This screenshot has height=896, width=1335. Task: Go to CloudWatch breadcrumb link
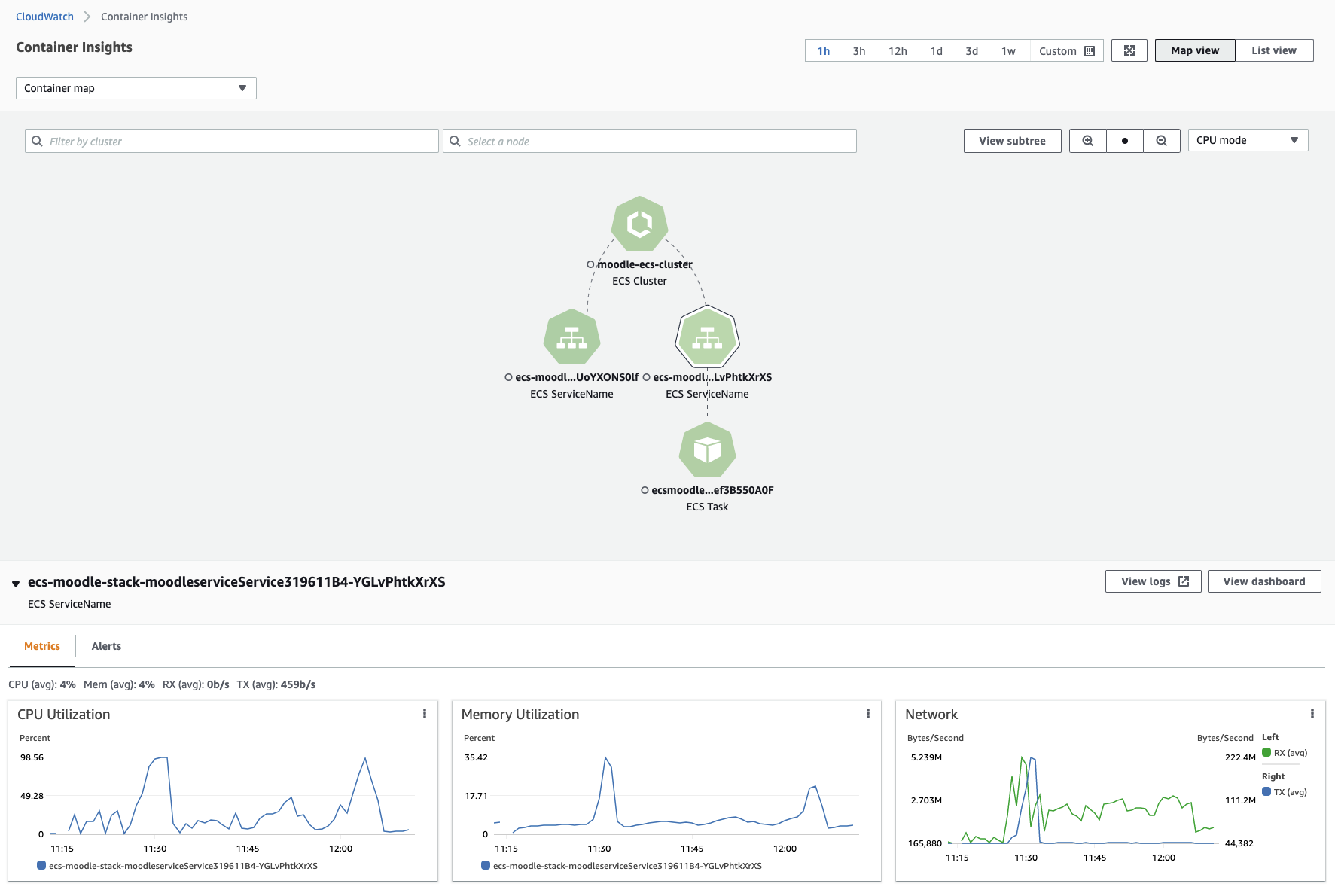pos(44,17)
